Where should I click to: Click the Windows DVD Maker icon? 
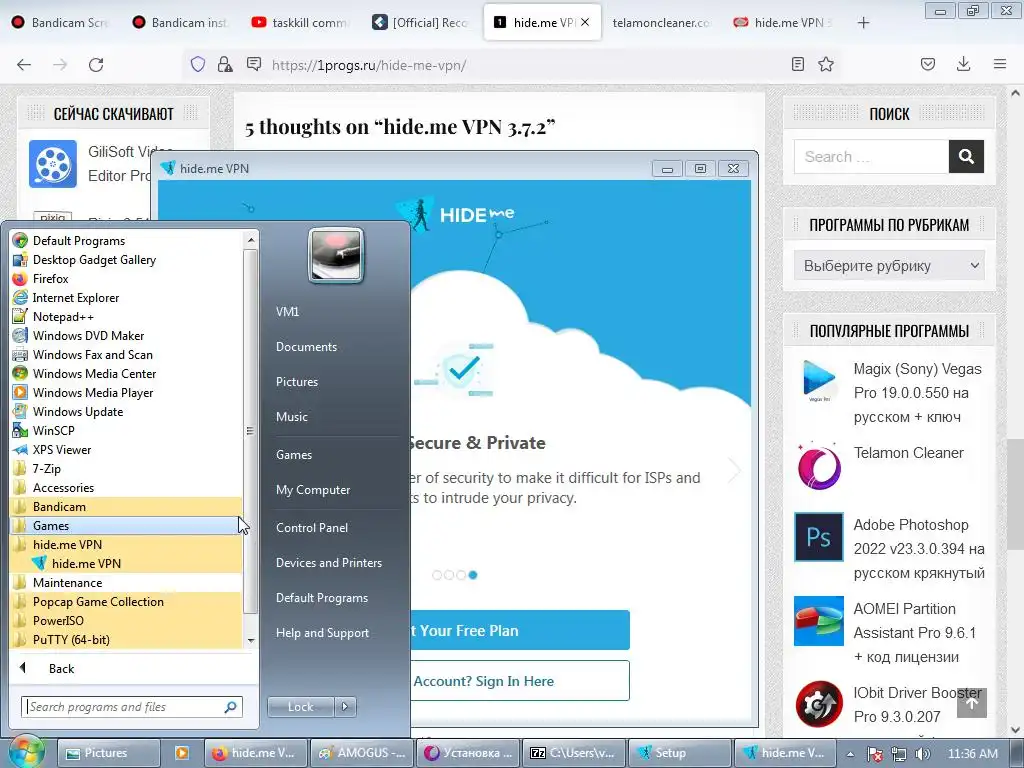(20, 336)
